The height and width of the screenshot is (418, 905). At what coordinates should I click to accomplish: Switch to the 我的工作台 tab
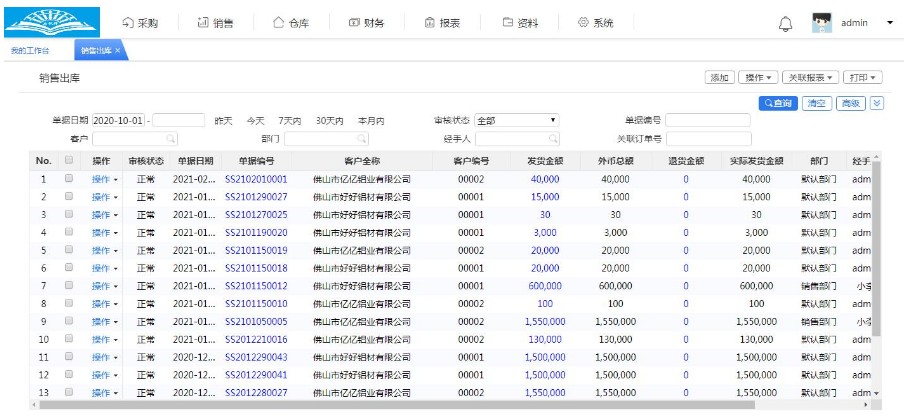pyautogui.click(x=30, y=50)
